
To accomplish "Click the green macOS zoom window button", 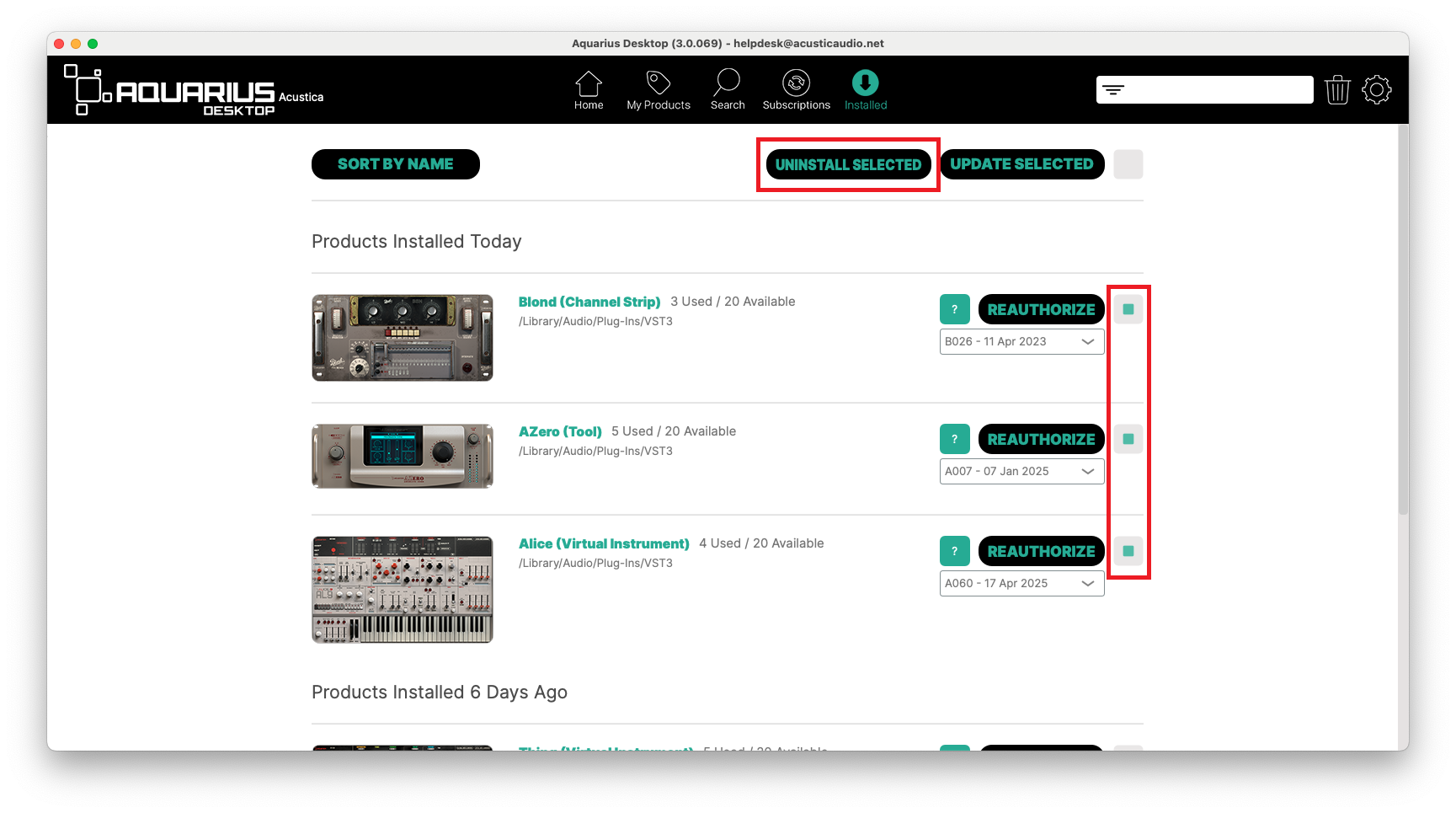I will coord(93,44).
